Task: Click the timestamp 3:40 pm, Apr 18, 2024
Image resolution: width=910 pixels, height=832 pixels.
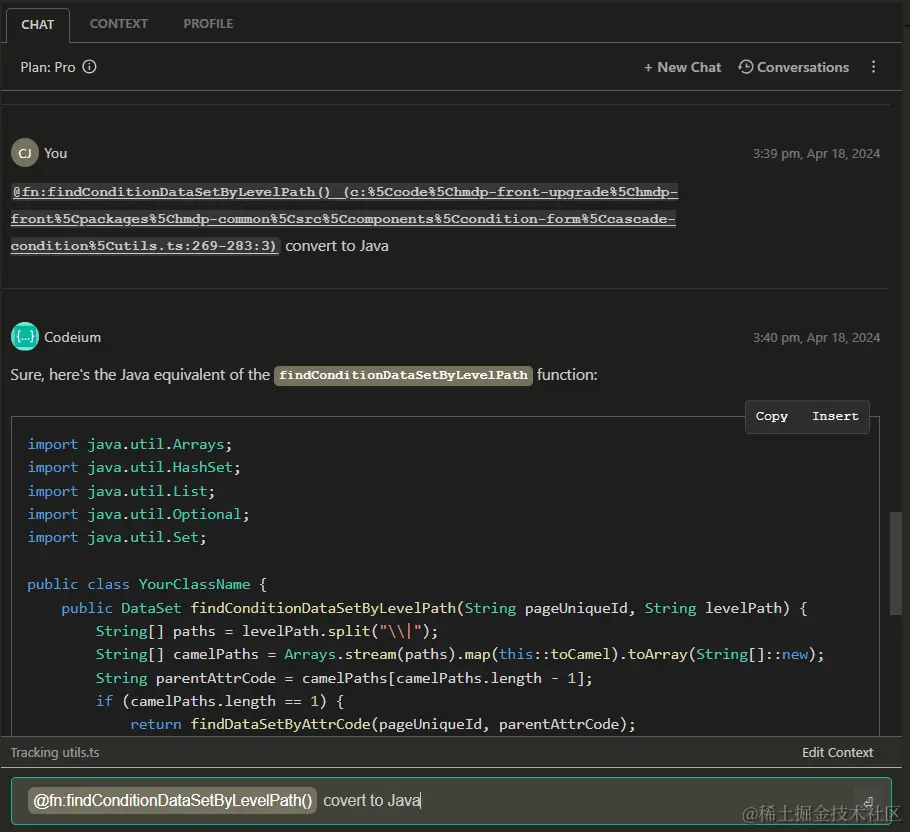Action: pos(816,338)
